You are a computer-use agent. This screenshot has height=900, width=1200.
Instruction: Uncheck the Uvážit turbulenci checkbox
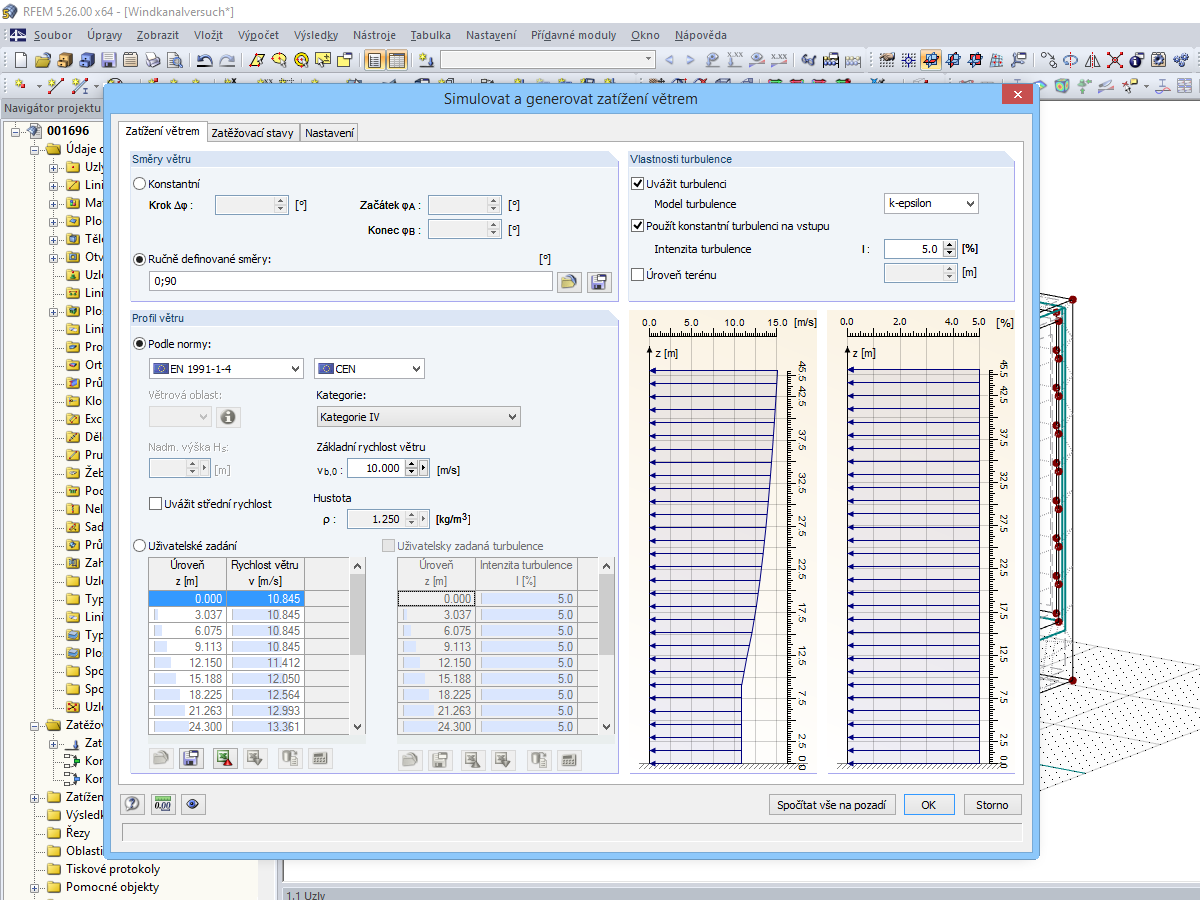coord(638,184)
